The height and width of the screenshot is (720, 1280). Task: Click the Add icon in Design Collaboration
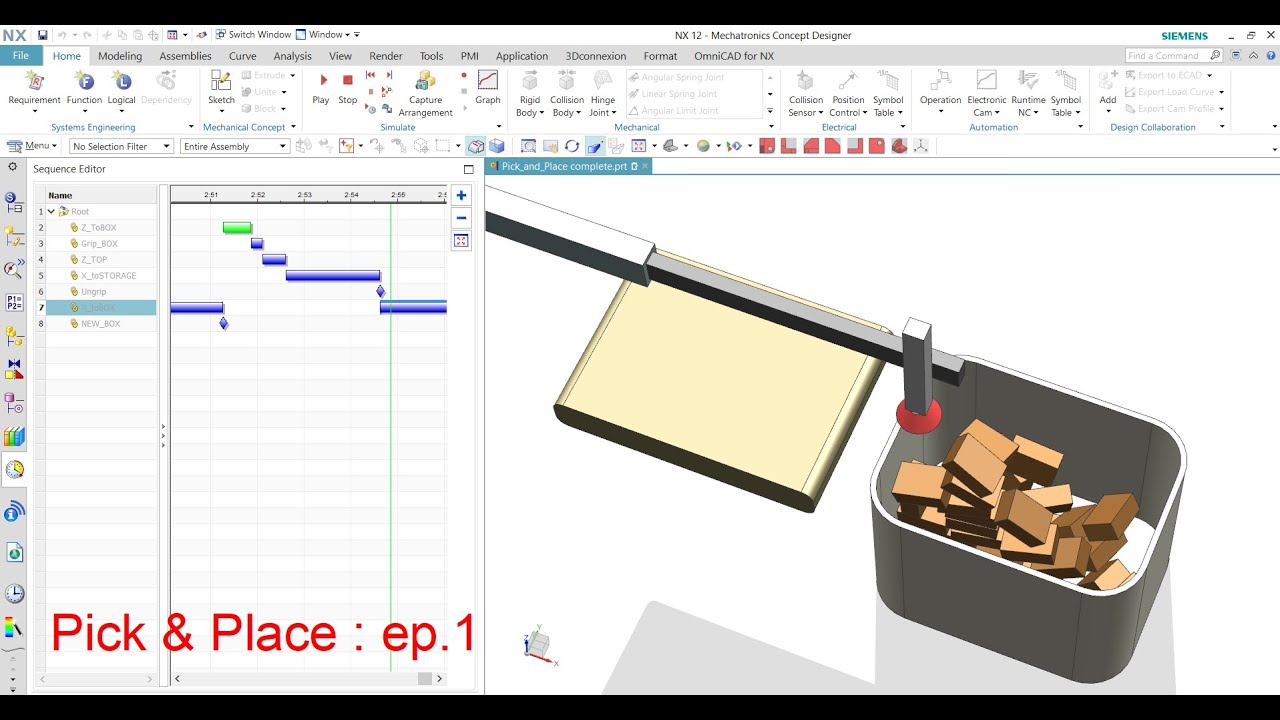click(1108, 81)
